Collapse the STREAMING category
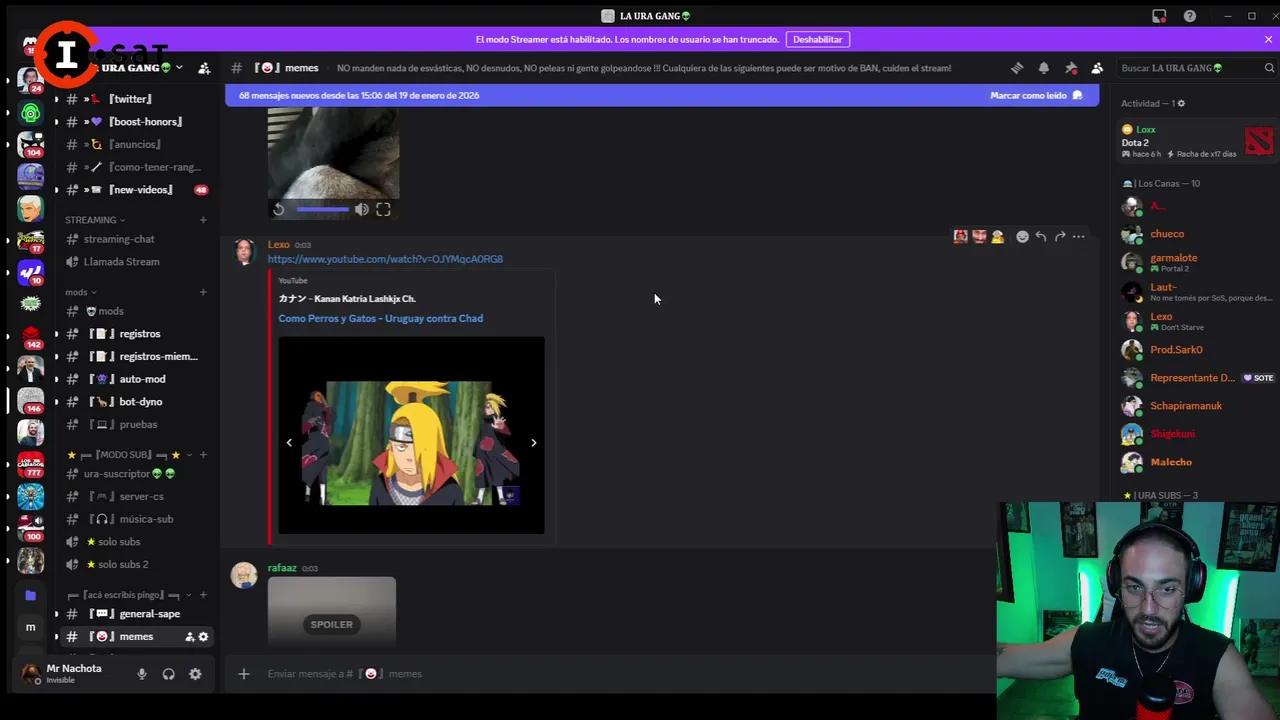Image resolution: width=1280 pixels, height=720 pixels. (95, 220)
